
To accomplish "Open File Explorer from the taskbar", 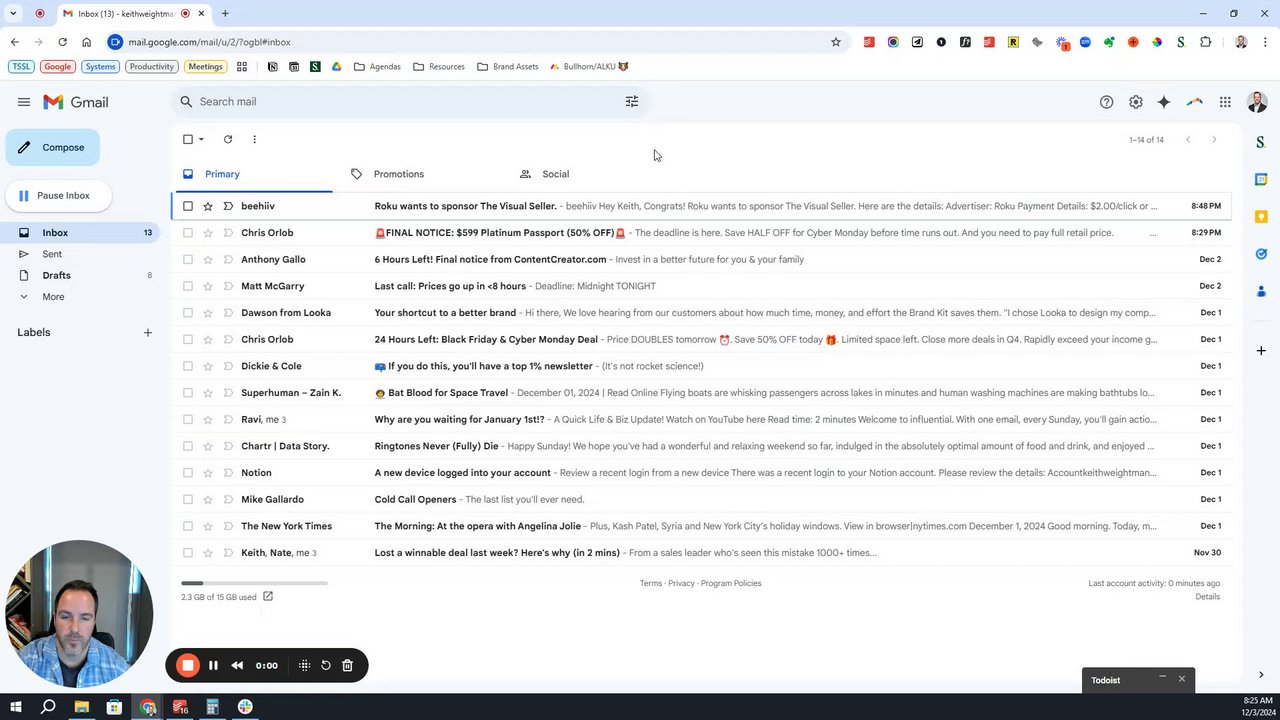I will click(x=81, y=707).
